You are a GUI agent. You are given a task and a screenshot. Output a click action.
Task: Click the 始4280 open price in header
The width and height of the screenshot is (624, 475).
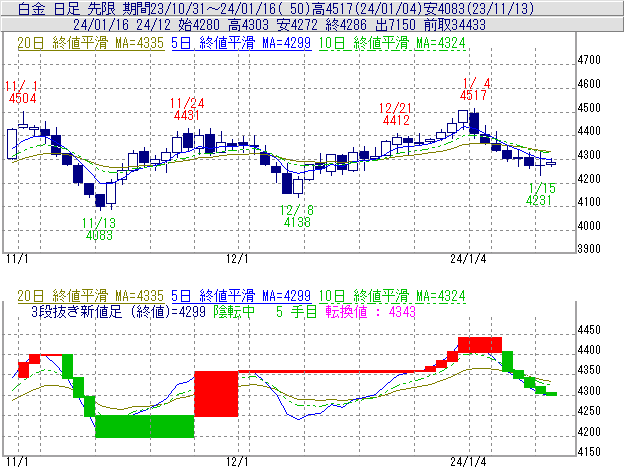tap(199, 25)
